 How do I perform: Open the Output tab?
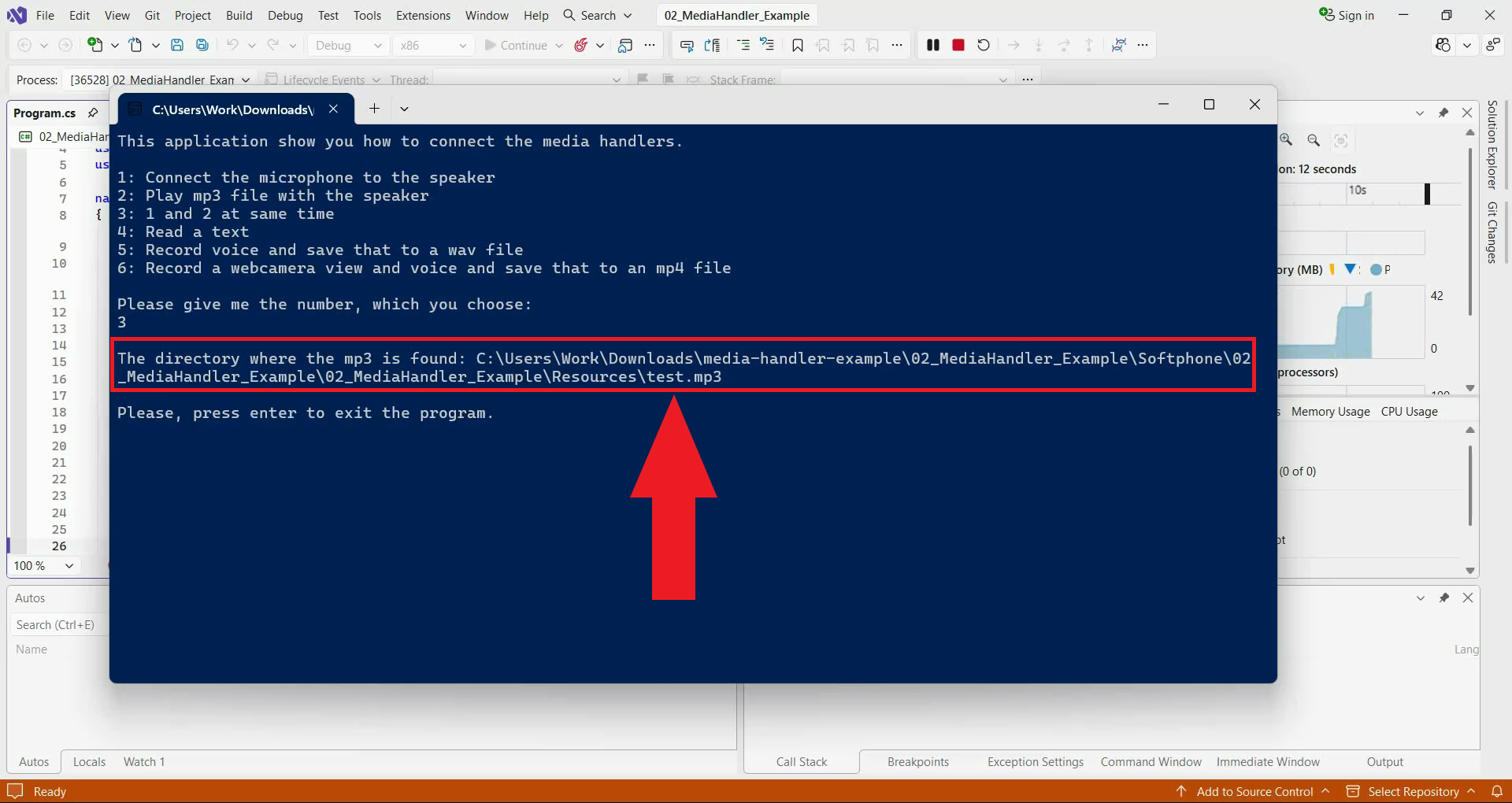1385,761
